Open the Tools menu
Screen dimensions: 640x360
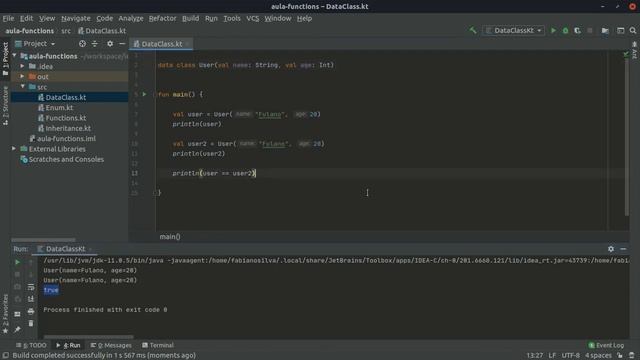tap(232, 18)
